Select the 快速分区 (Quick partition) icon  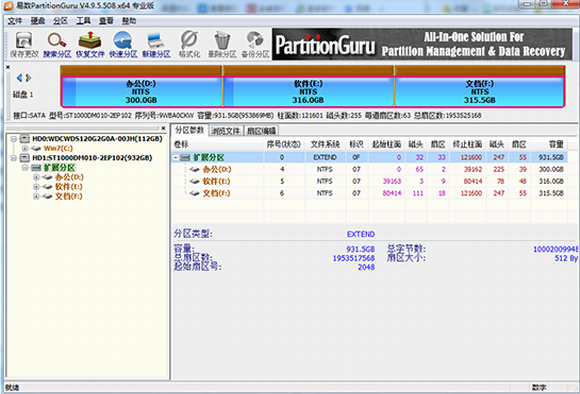(x=123, y=45)
